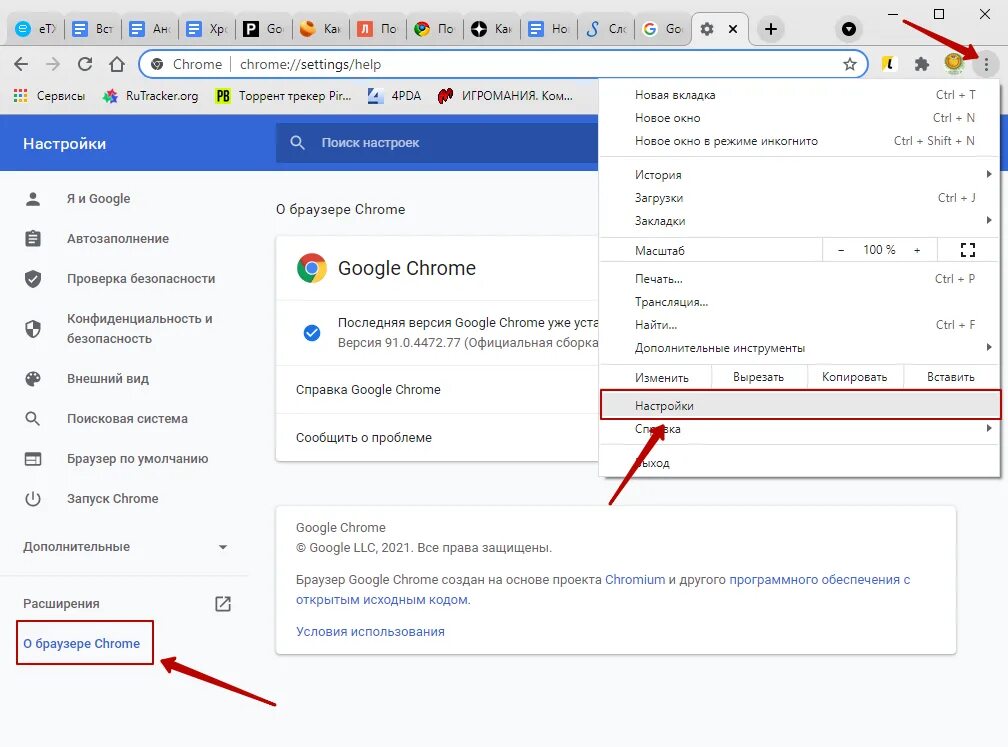Select Печать... menu item
1008x747 pixels.
pyautogui.click(x=799, y=279)
